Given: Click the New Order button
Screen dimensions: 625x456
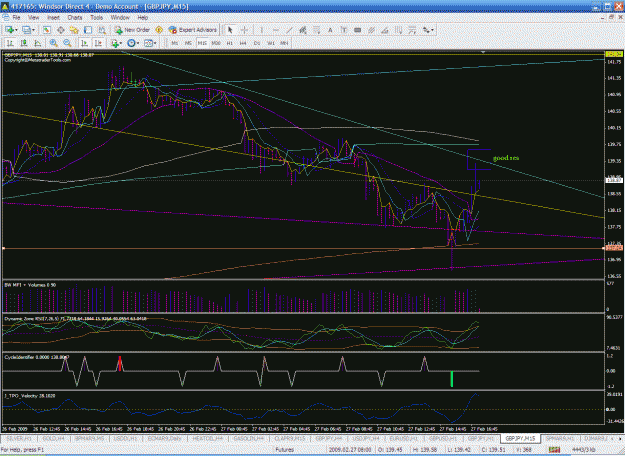Looking at the screenshot, I should (x=132, y=30).
